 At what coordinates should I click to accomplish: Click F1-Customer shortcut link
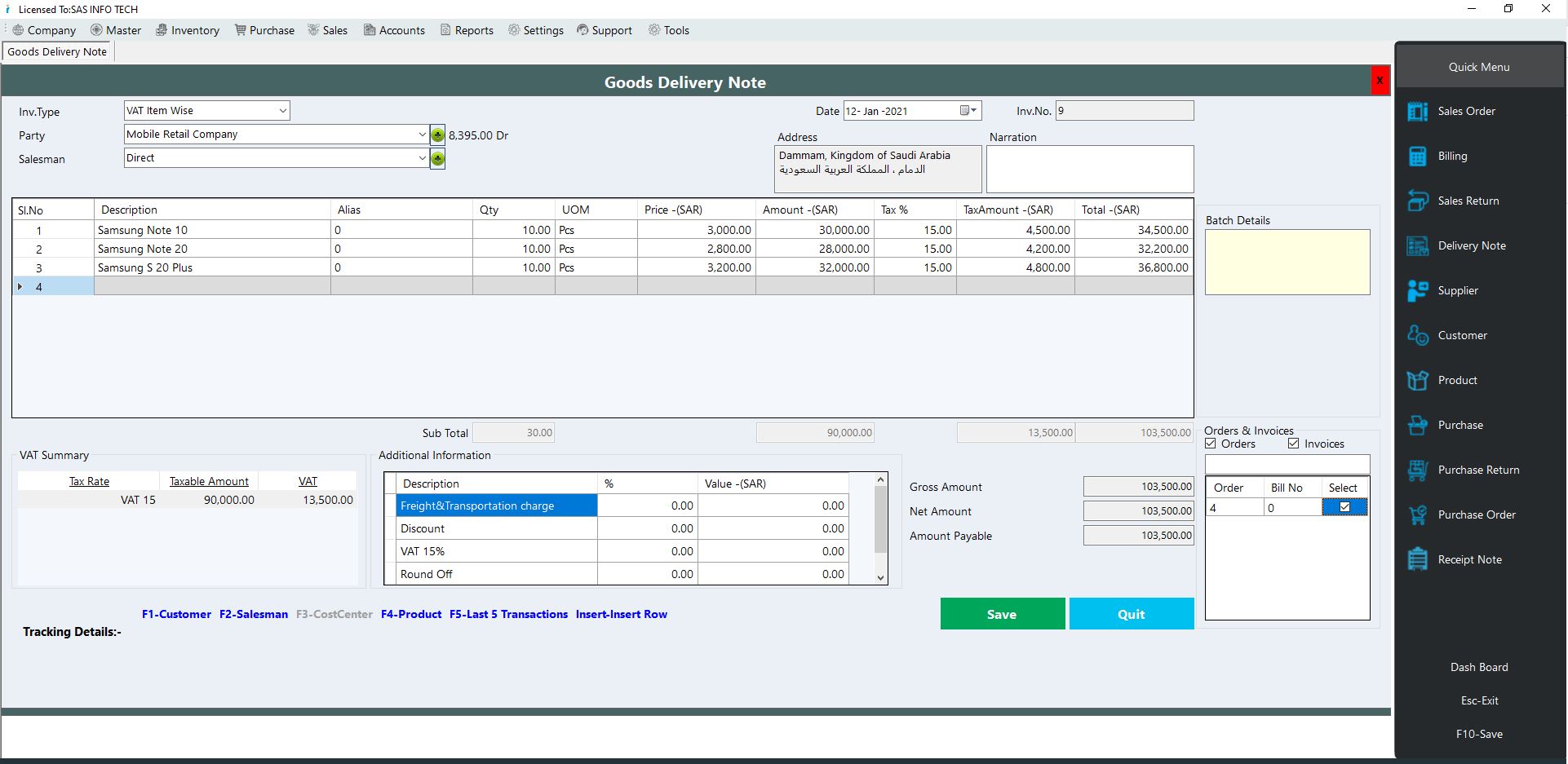click(x=176, y=614)
